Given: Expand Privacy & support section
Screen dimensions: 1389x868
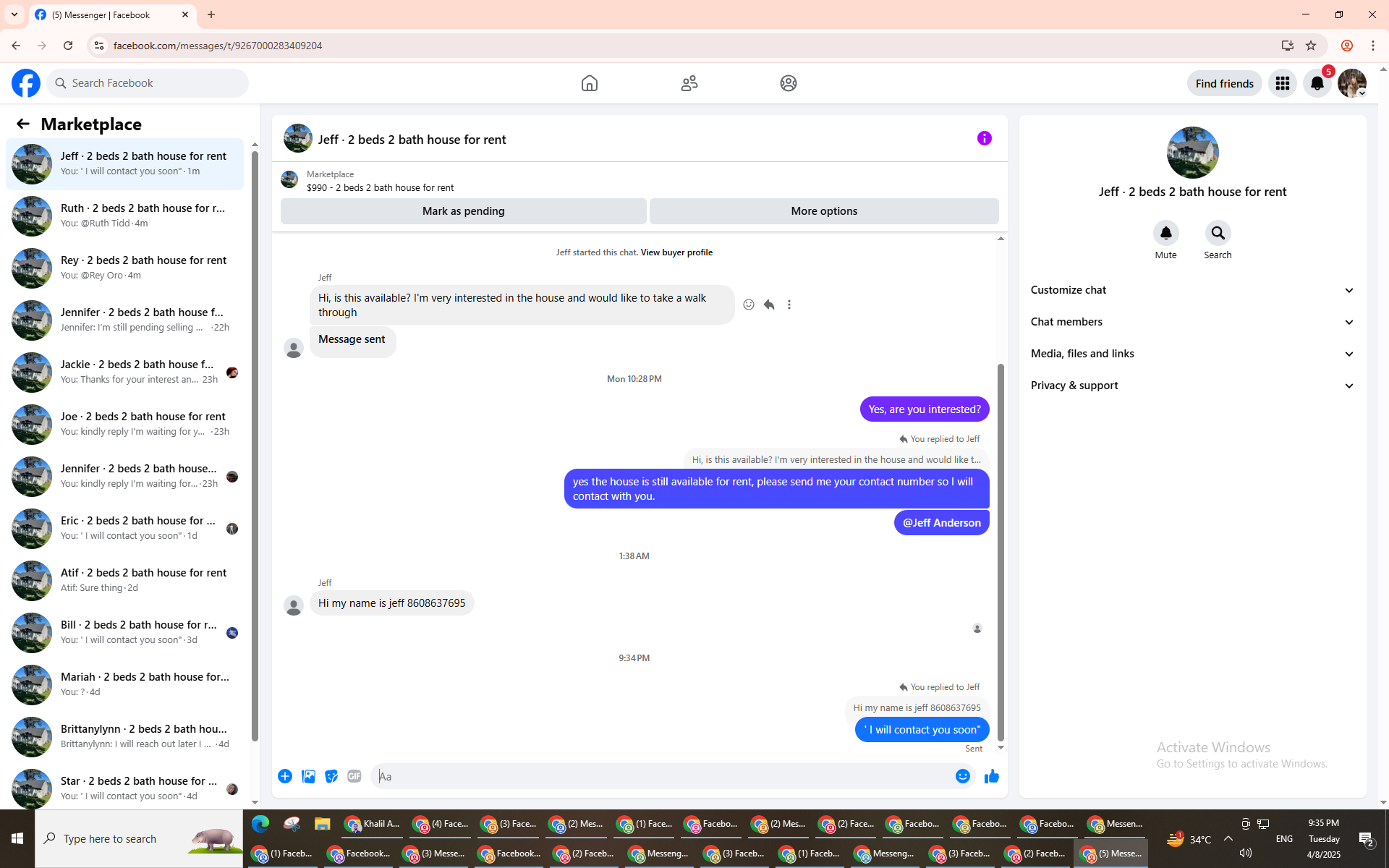Looking at the screenshot, I should [1192, 386].
